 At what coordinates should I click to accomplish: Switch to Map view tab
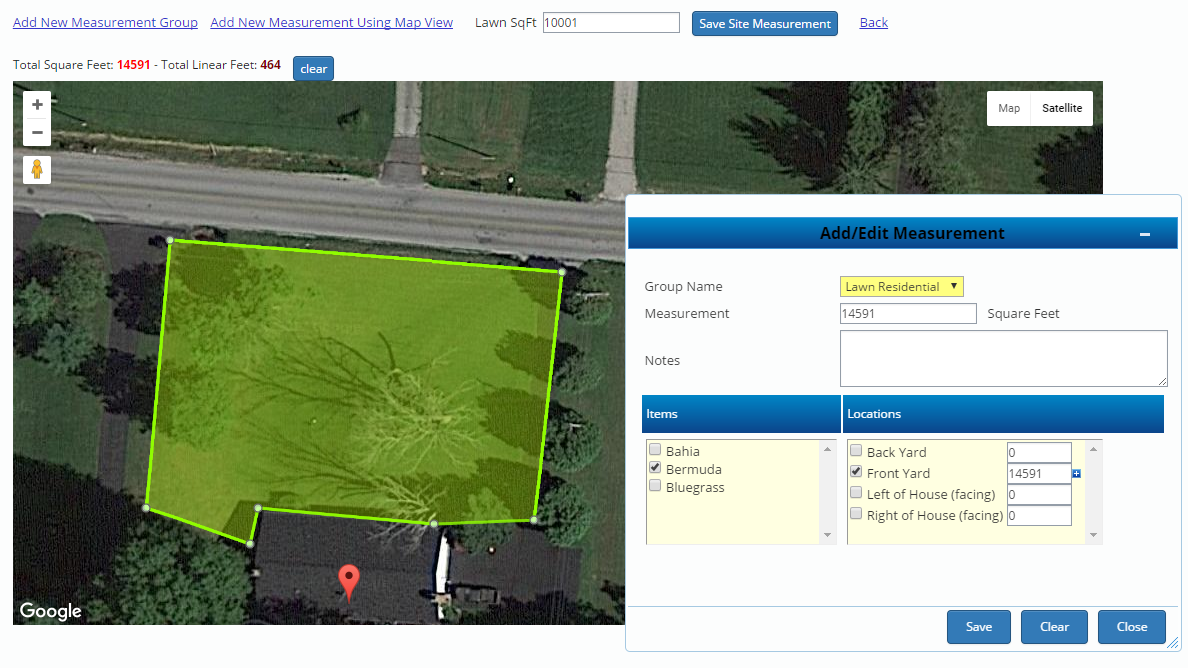click(x=1008, y=108)
